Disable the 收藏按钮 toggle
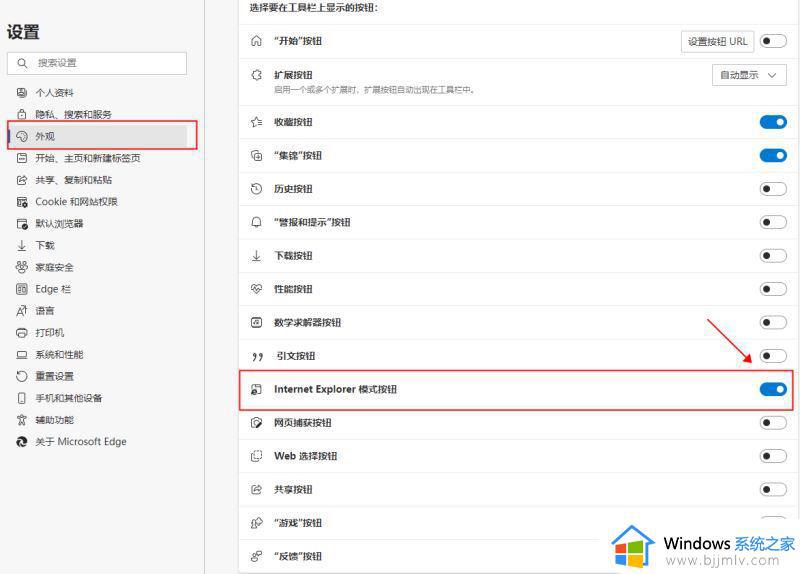Screen dimensions: 800x574 (773, 122)
